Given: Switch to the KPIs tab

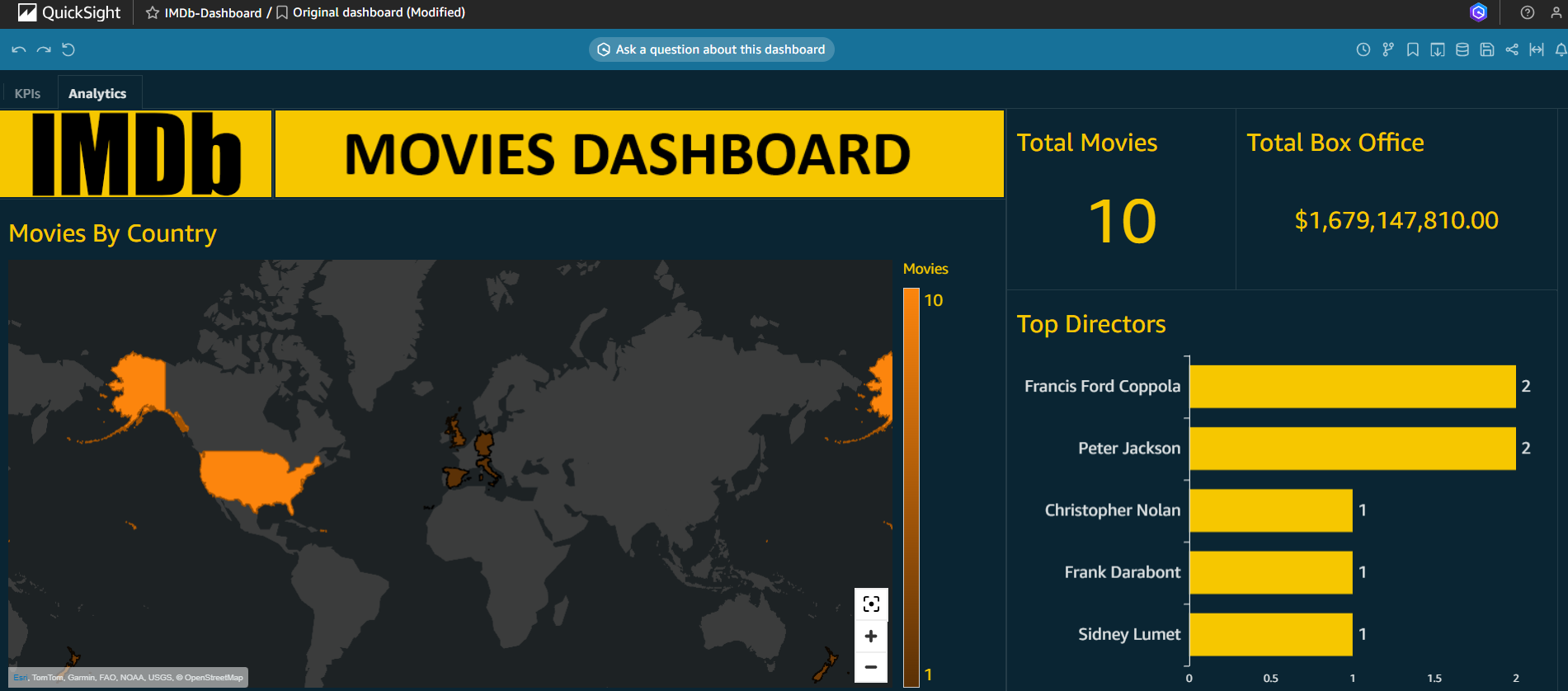Looking at the screenshot, I should tap(27, 93).
